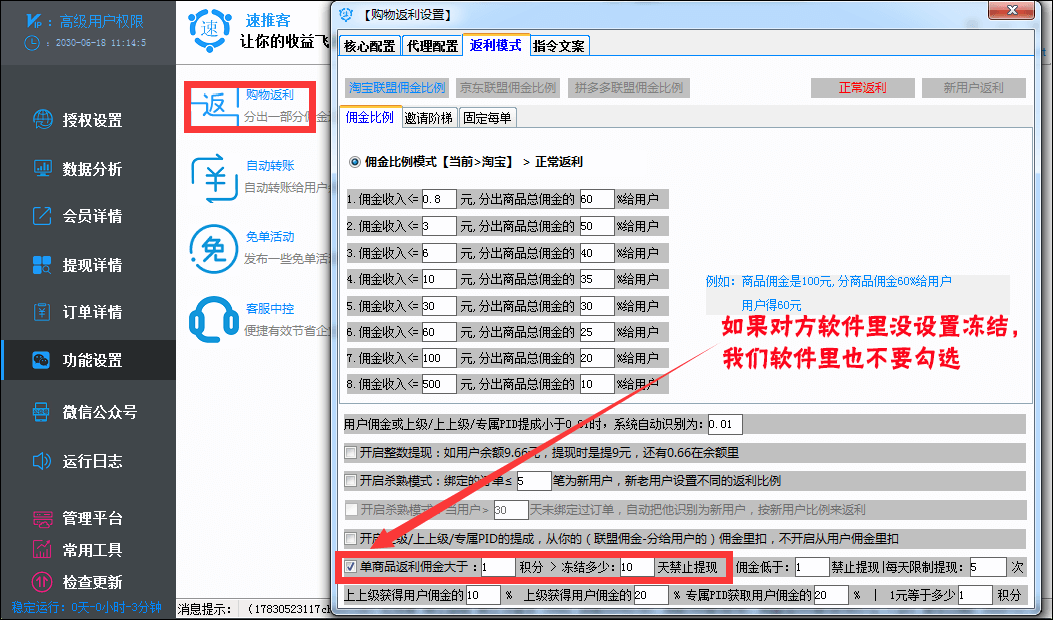Viewport: 1053px width, 620px height.
Task: Click the 稳定运行 status text
Action: (x=87, y=607)
